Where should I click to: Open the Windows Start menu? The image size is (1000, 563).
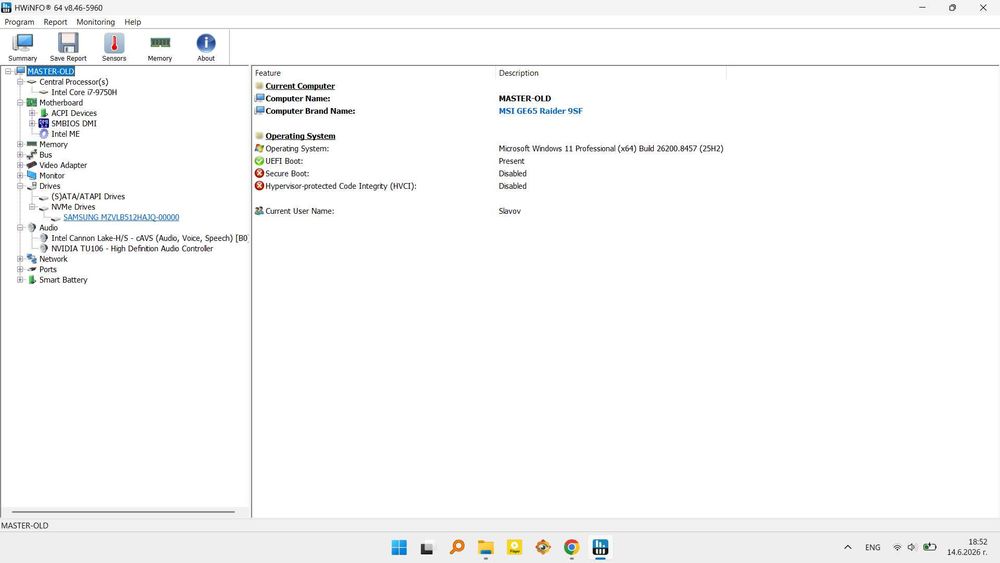(399, 547)
